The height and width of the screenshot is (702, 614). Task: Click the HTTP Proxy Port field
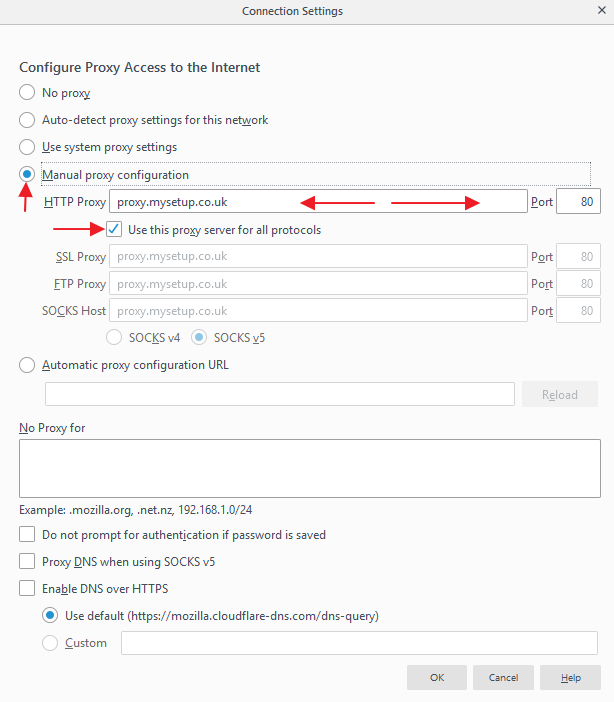click(x=578, y=201)
